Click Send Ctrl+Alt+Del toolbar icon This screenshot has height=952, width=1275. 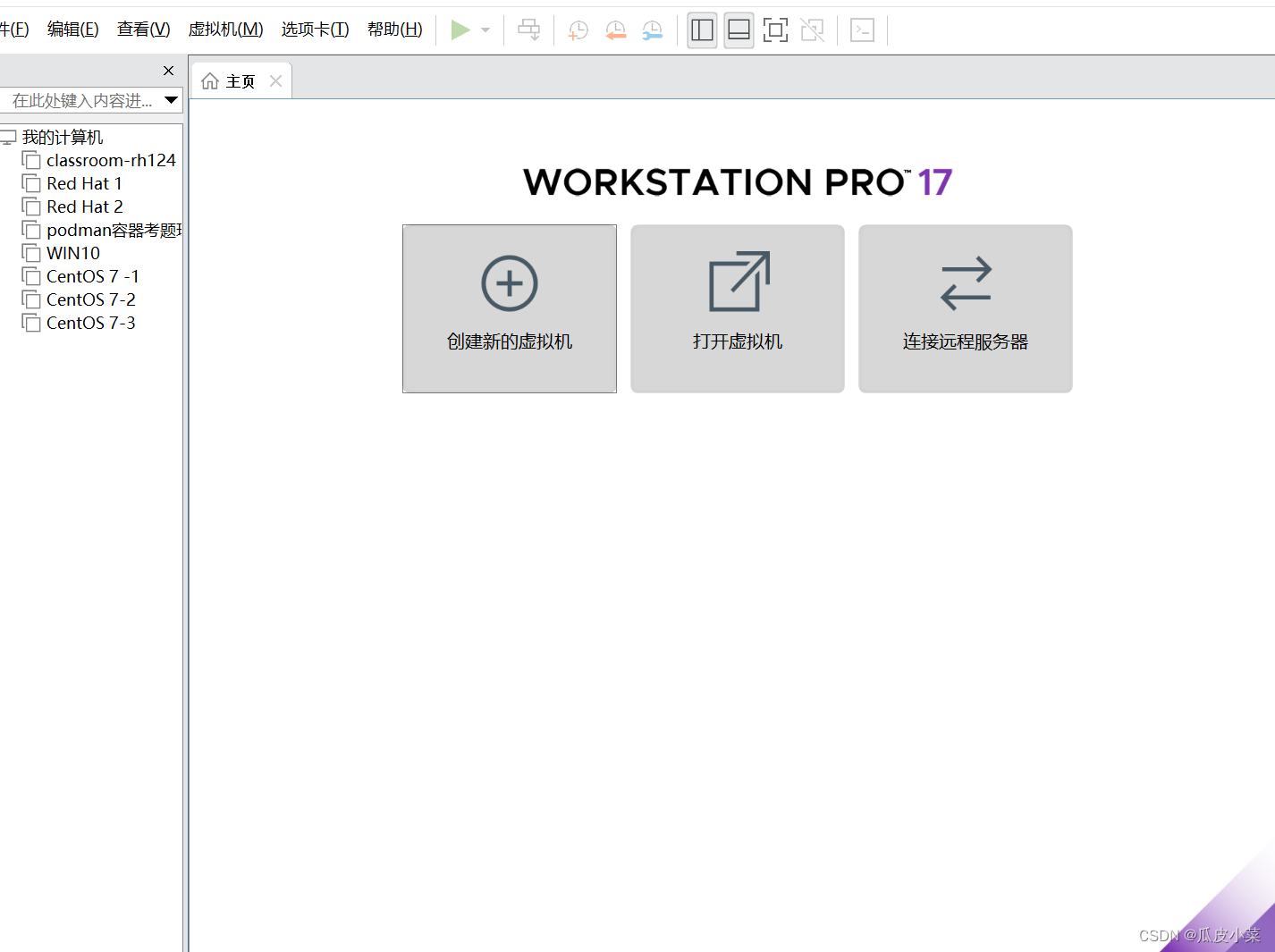[x=529, y=30]
